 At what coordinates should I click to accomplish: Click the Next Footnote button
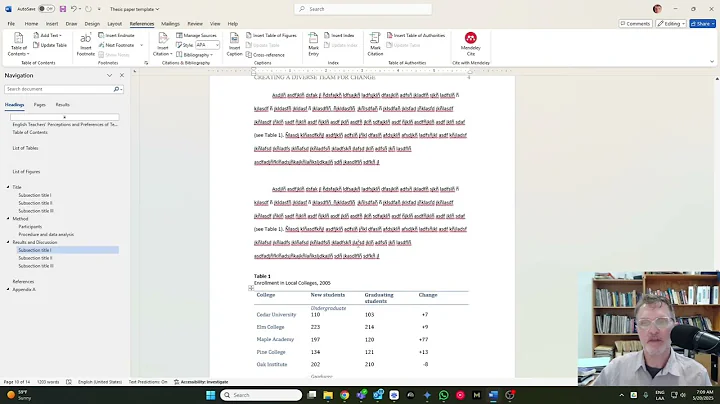point(116,45)
